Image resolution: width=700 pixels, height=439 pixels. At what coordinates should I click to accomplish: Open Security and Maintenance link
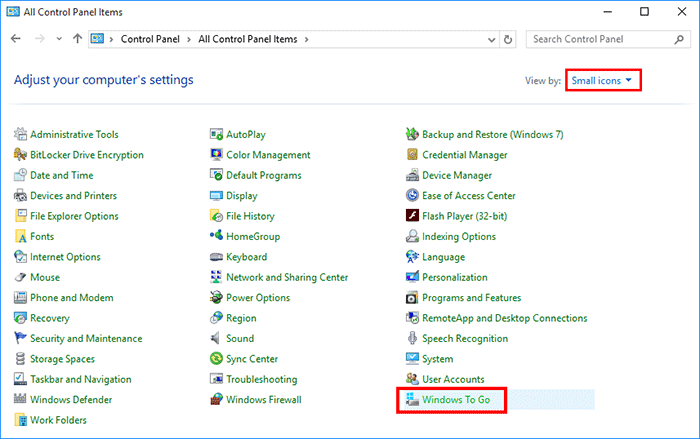pos(86,339)
